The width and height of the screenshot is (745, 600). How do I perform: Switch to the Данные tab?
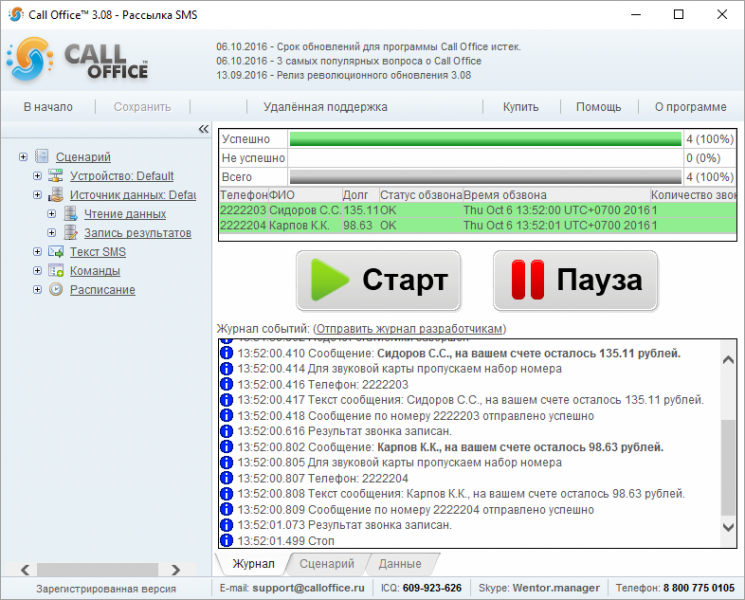[400, 563]
